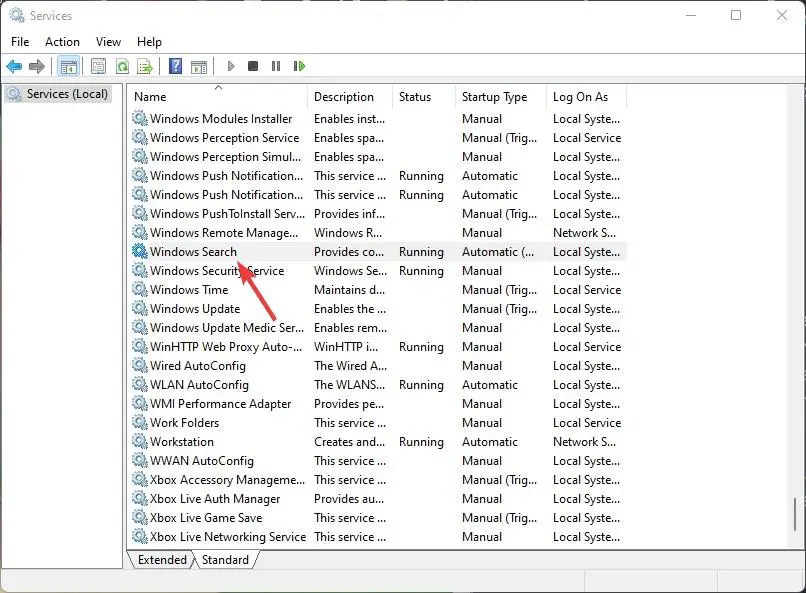Start the selected Windows Search service

point(230,66)
